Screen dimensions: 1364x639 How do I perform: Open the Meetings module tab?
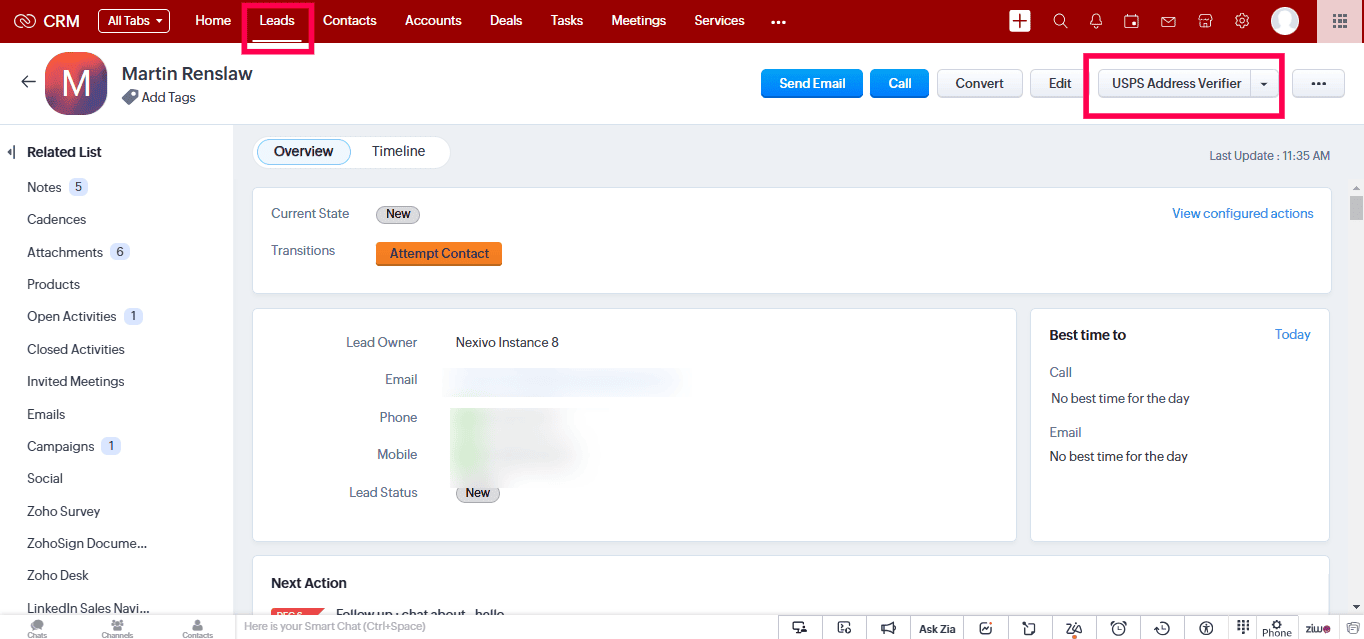click(x=639, y=21)
